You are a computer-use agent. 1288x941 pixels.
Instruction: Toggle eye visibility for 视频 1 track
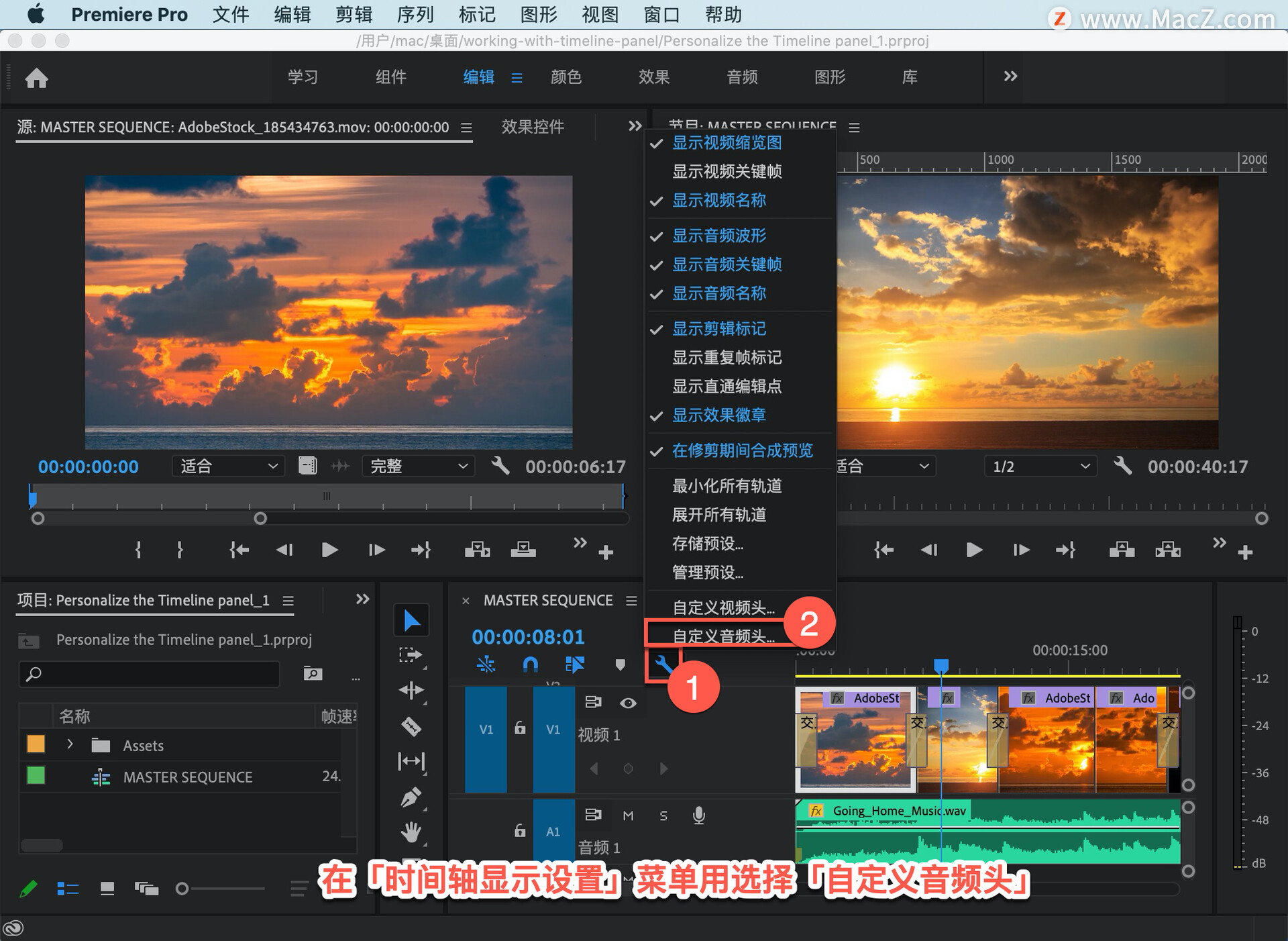(x=628, y=703)
